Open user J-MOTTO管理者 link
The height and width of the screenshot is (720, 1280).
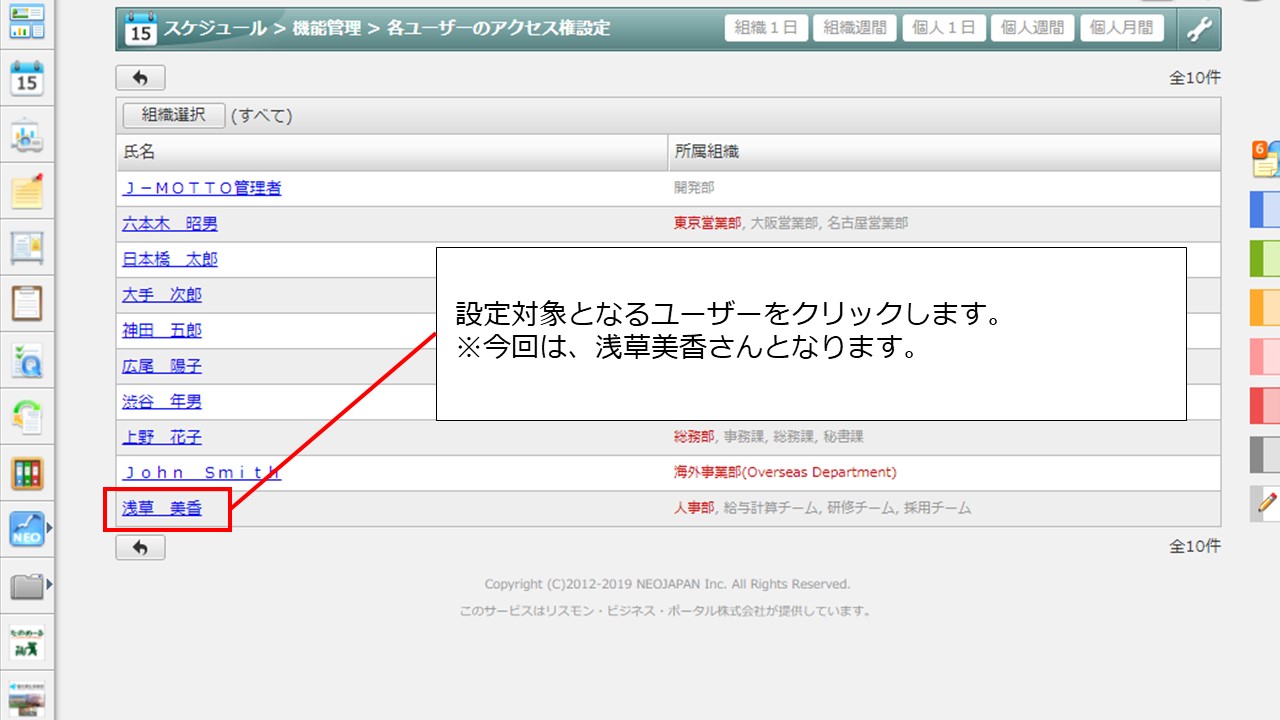(x=202, y=188)
